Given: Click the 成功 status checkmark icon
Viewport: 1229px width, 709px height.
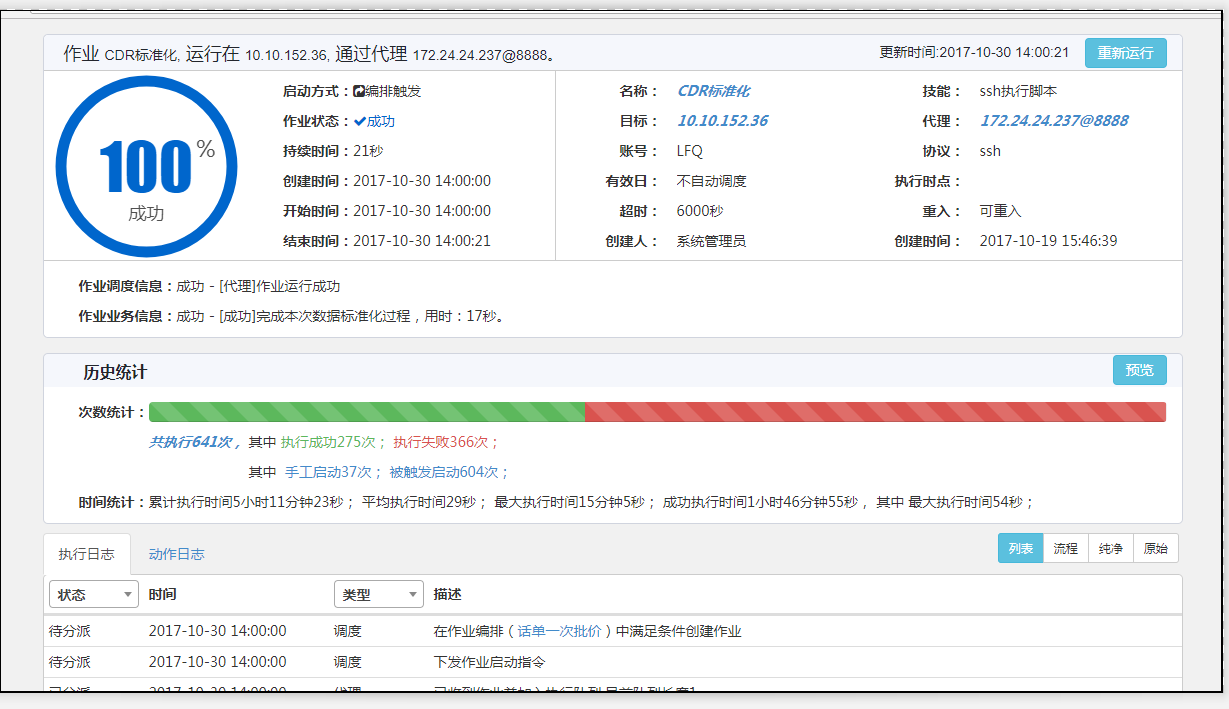Looking at the screenshot, I should [359, 121].
